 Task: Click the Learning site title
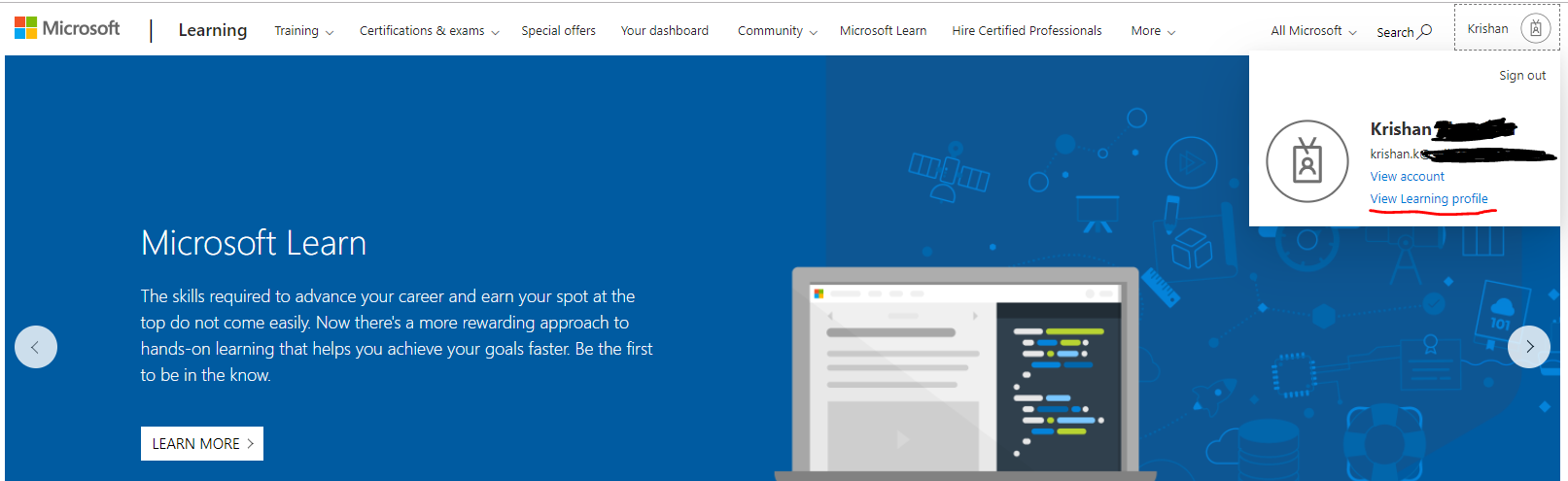[213, 30]
